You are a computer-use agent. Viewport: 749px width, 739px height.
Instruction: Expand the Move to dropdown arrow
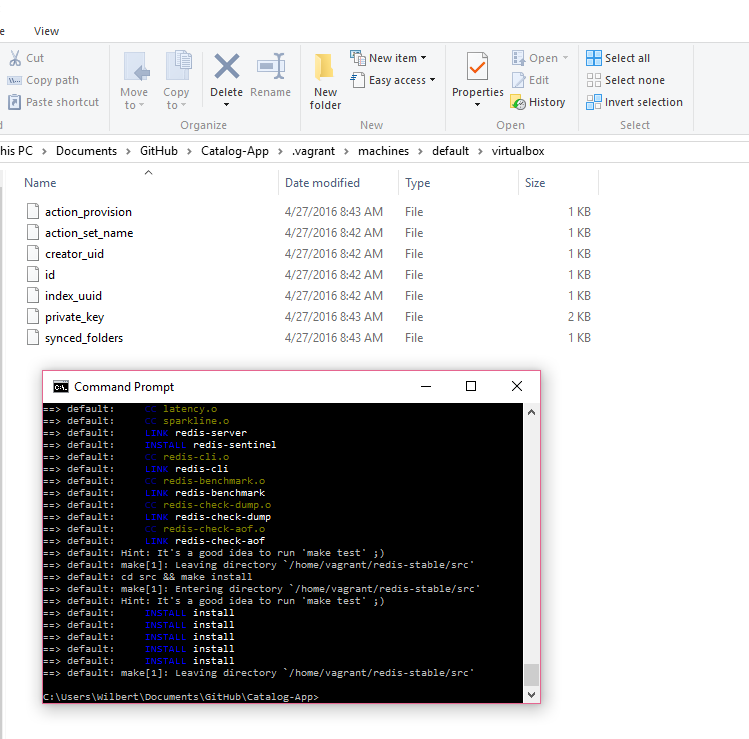click(x=141, y=105)
